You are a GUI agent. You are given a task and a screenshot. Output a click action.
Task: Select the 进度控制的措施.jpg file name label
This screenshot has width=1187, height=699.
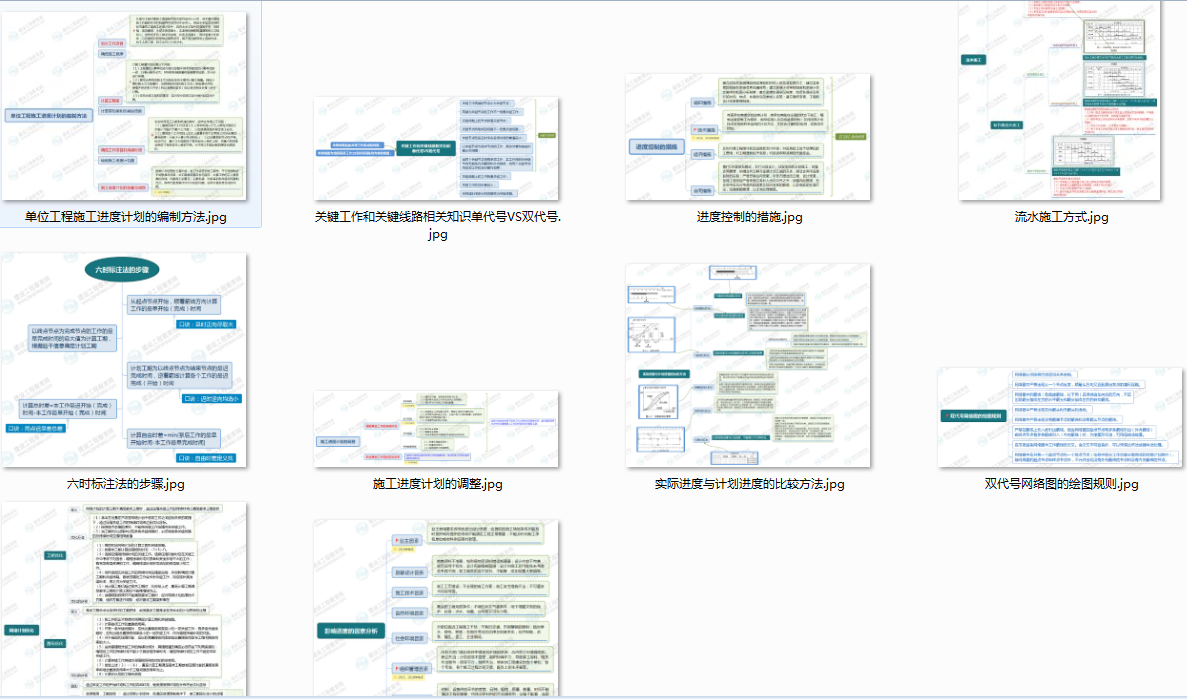749,217
